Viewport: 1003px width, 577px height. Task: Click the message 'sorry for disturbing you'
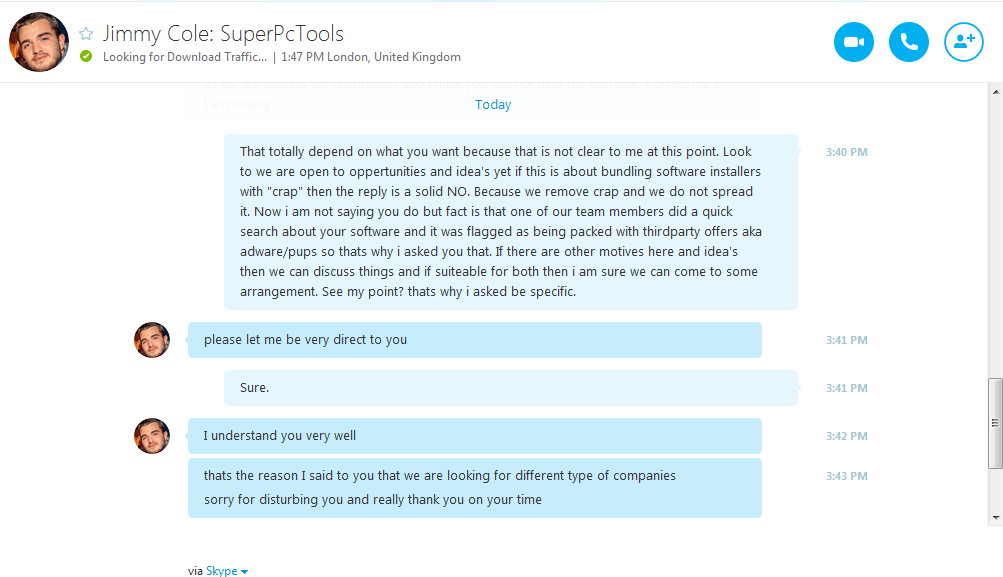click(373, 499)
